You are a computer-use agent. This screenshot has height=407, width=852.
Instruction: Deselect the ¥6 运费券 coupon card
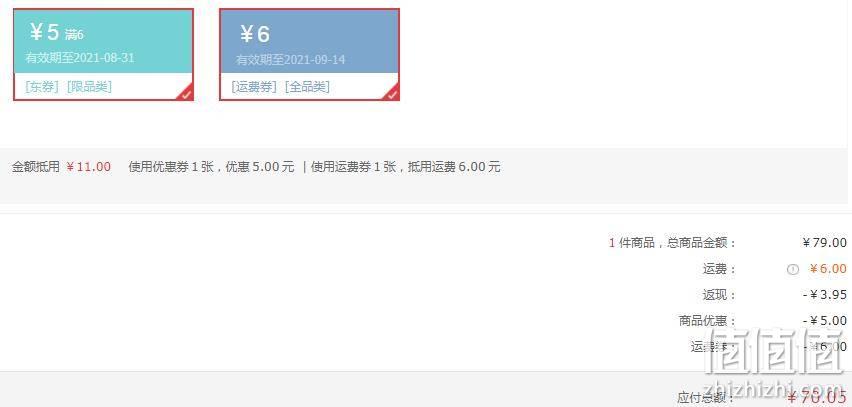(309, 54)
